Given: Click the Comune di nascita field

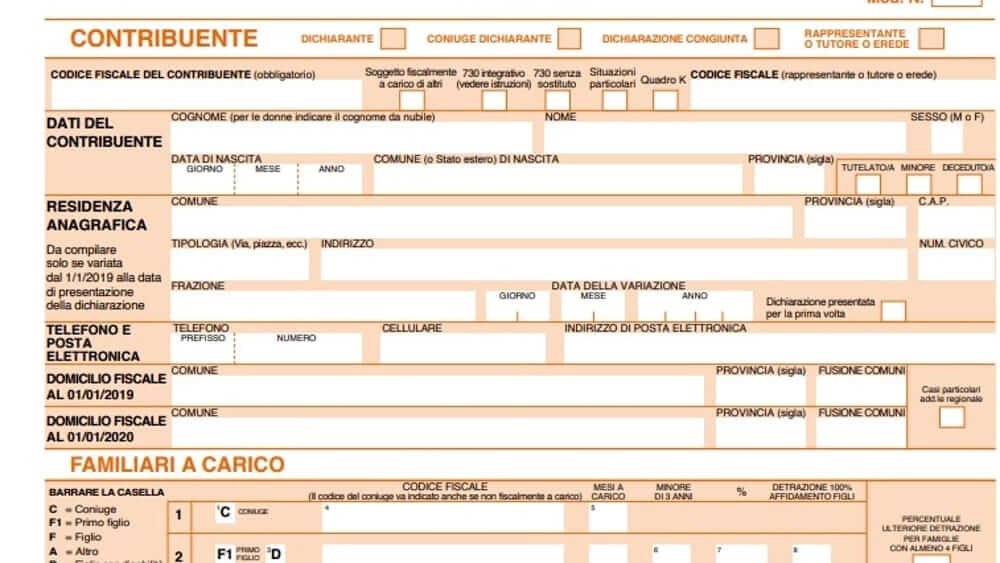Looking at the screenshot, I should 557,180.
